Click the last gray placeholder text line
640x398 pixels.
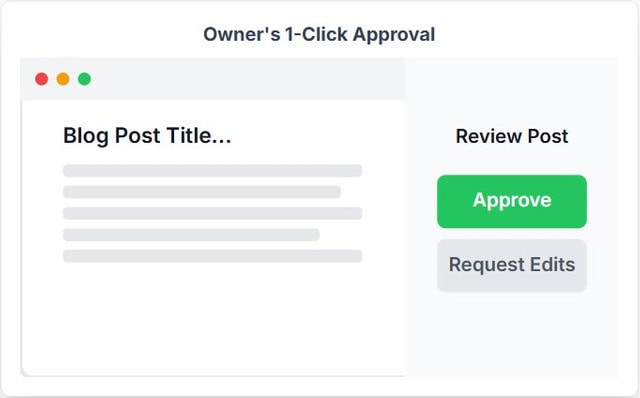pos(213,256)
